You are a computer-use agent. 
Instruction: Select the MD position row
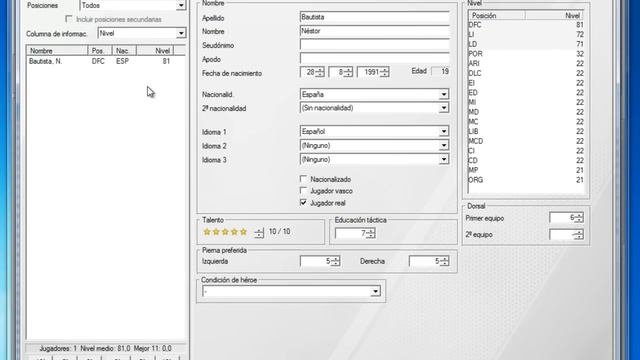(526, 112)
